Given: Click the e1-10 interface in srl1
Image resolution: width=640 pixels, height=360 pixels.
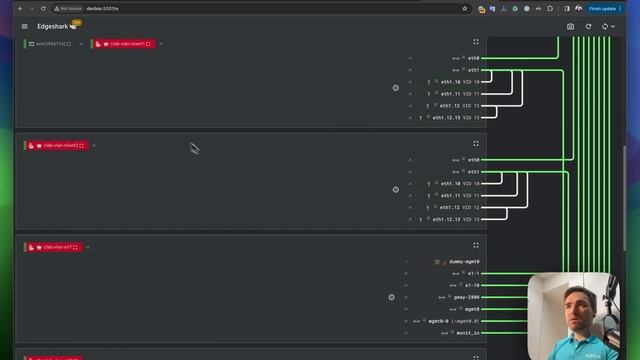Looking at the screenshot, I should coord(472,285).
